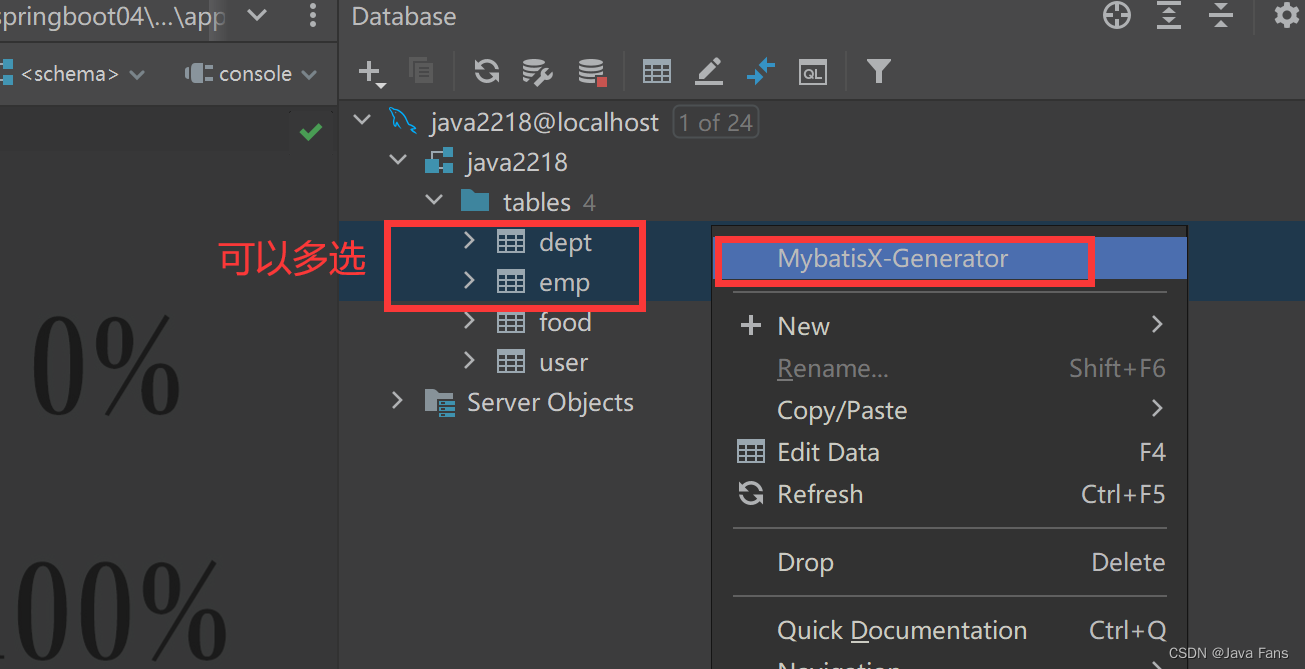Expand the user table node

coord(470,361)
